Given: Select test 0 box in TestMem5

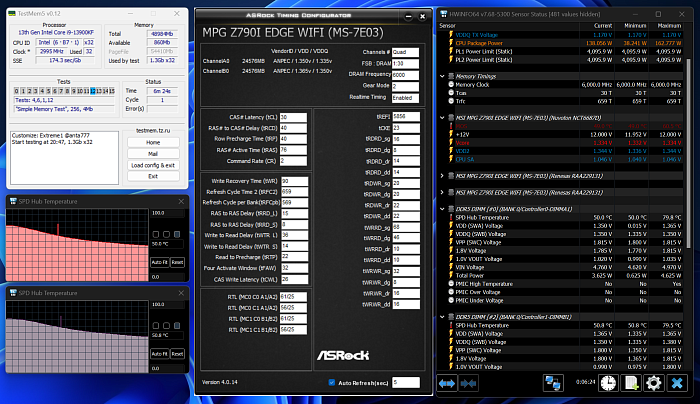Looking at the screenshot, I should tap(17, 91).
